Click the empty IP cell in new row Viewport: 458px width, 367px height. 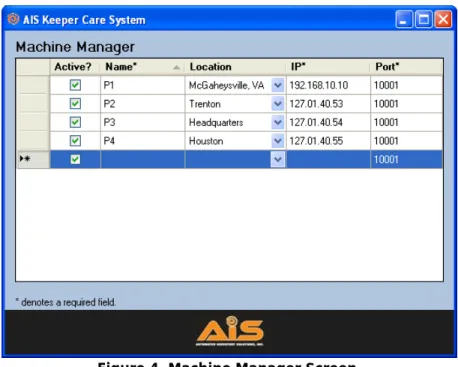(328, 159)
